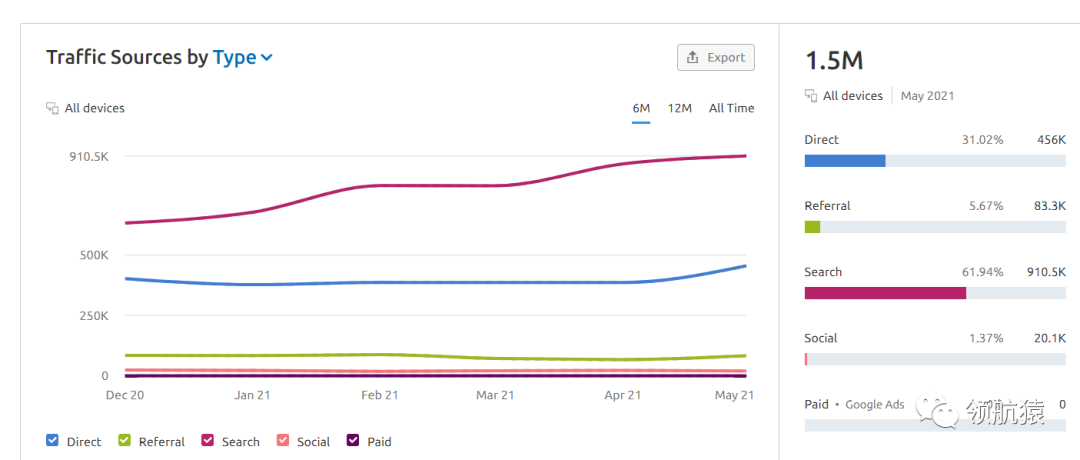Toggle the Referral legend checkbox
The width and height of the screenshot is (1080, 460).
[x=125, y=441]
